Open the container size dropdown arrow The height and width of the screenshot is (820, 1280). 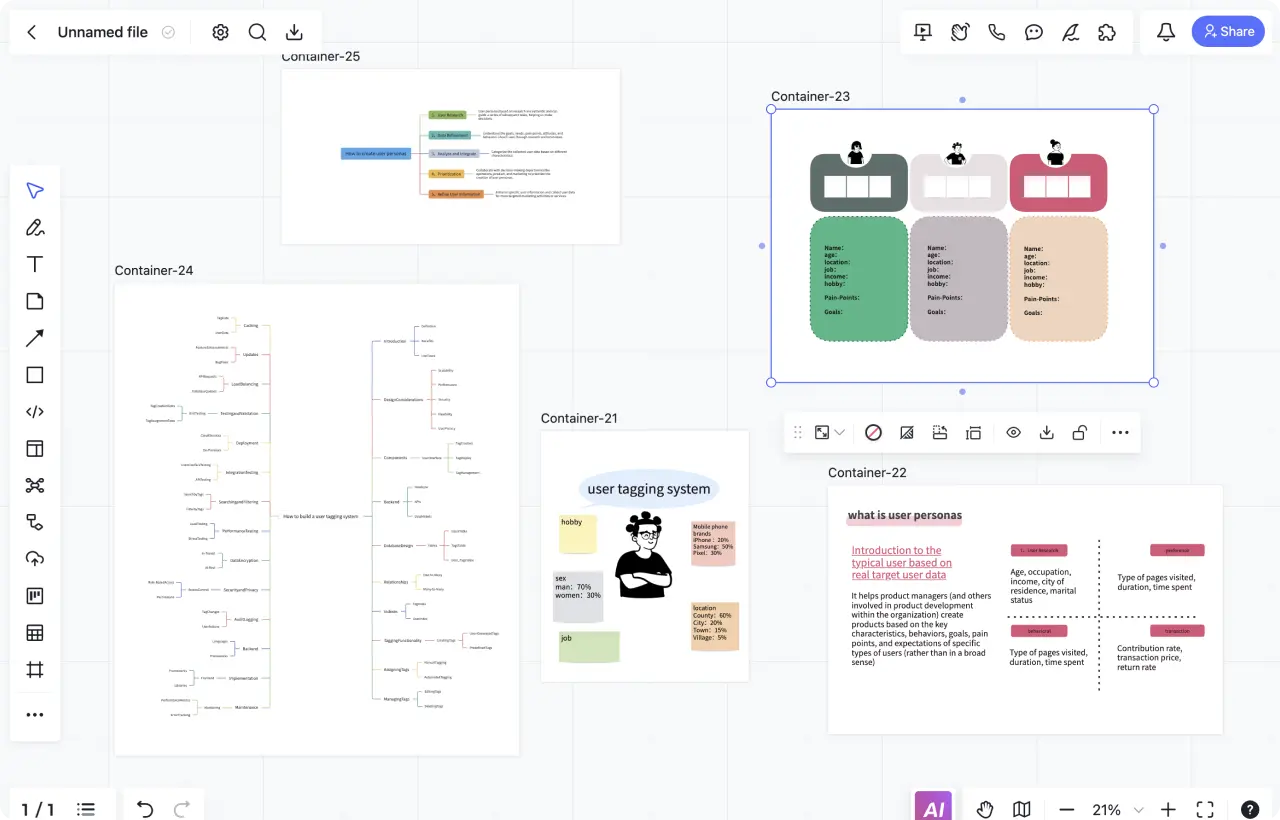pyautogui.click(x=840, y=433)
